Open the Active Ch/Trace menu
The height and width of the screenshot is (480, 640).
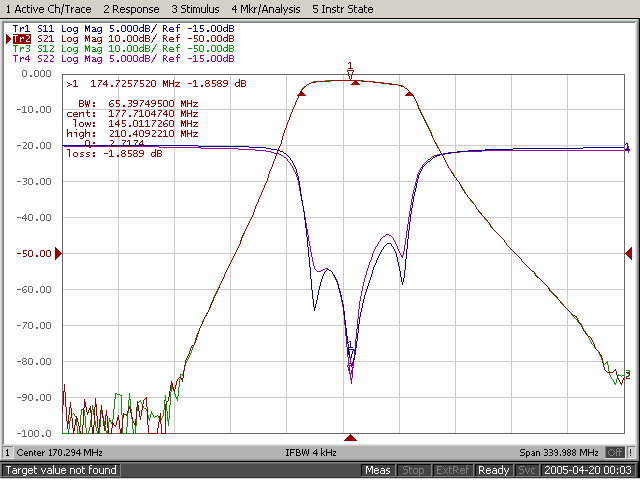pyautogui.click(x=45, y=8)
